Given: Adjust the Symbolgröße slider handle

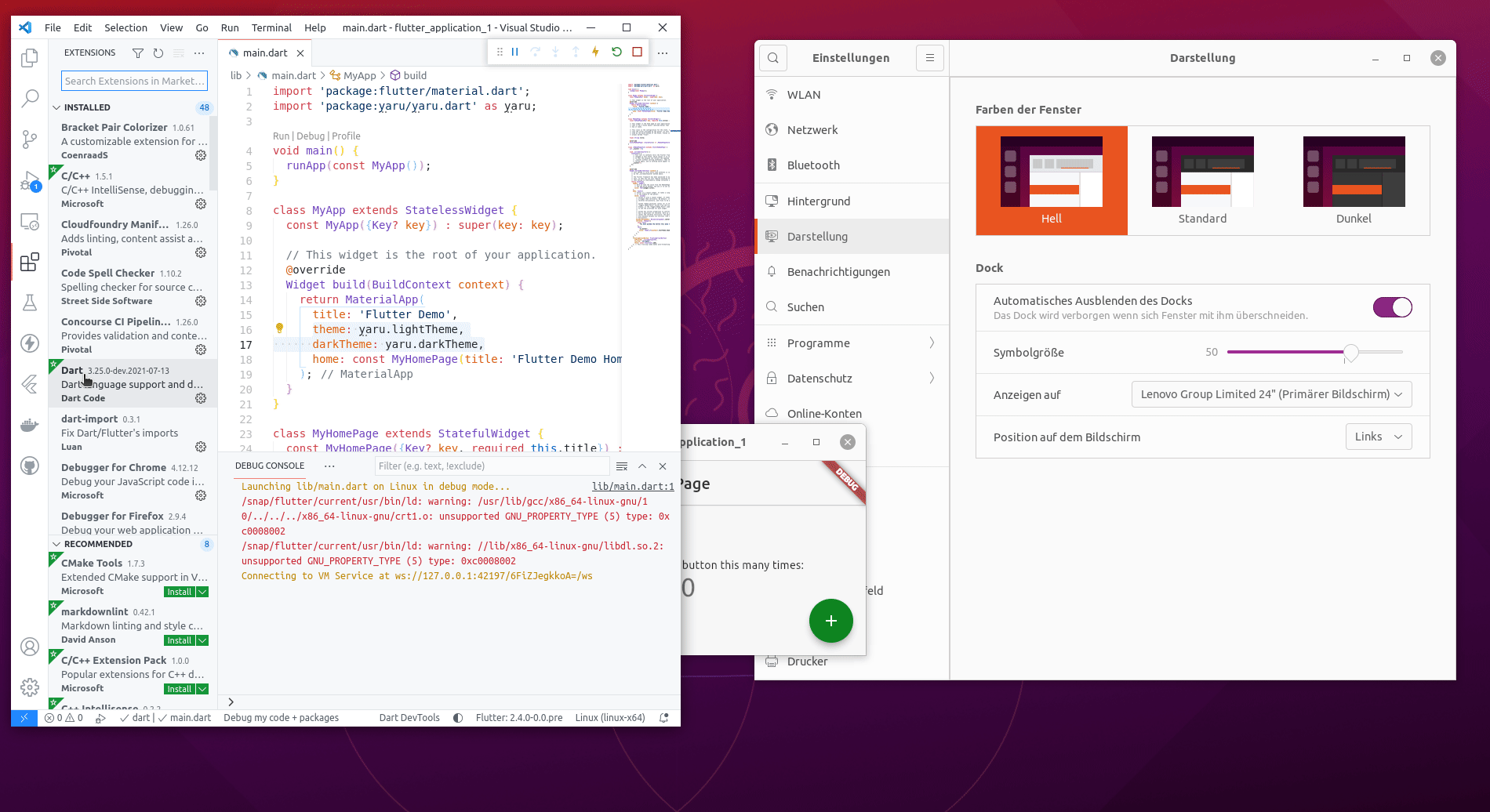Looking at the screenshot, I should tap(1350, 352).
